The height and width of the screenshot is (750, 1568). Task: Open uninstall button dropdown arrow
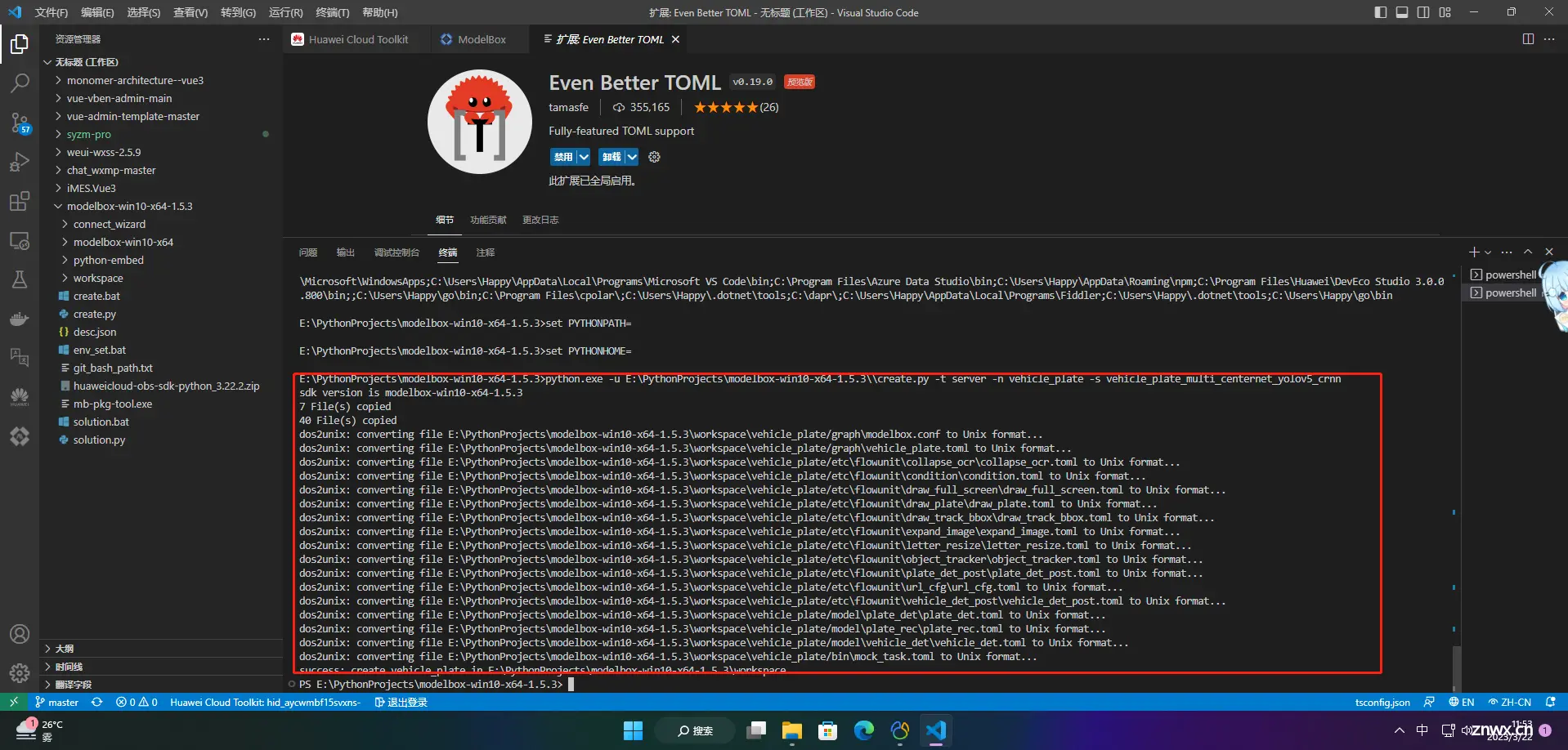(x=632, y=157)
